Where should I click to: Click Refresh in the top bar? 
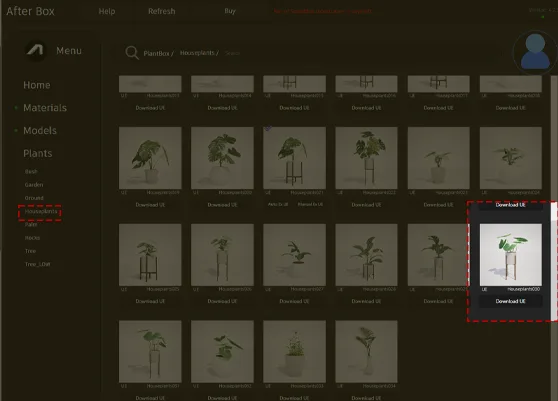162,11
